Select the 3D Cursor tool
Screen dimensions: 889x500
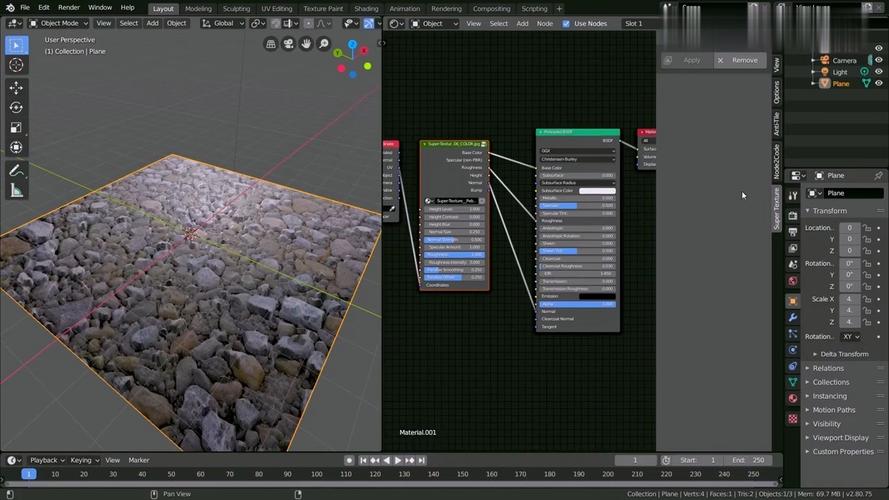pyautogui.click(x=16, y=65)
